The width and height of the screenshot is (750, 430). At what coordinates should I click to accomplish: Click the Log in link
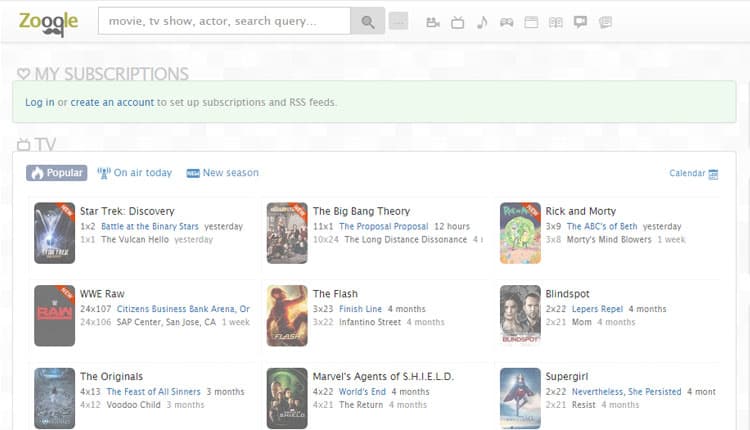40,102
